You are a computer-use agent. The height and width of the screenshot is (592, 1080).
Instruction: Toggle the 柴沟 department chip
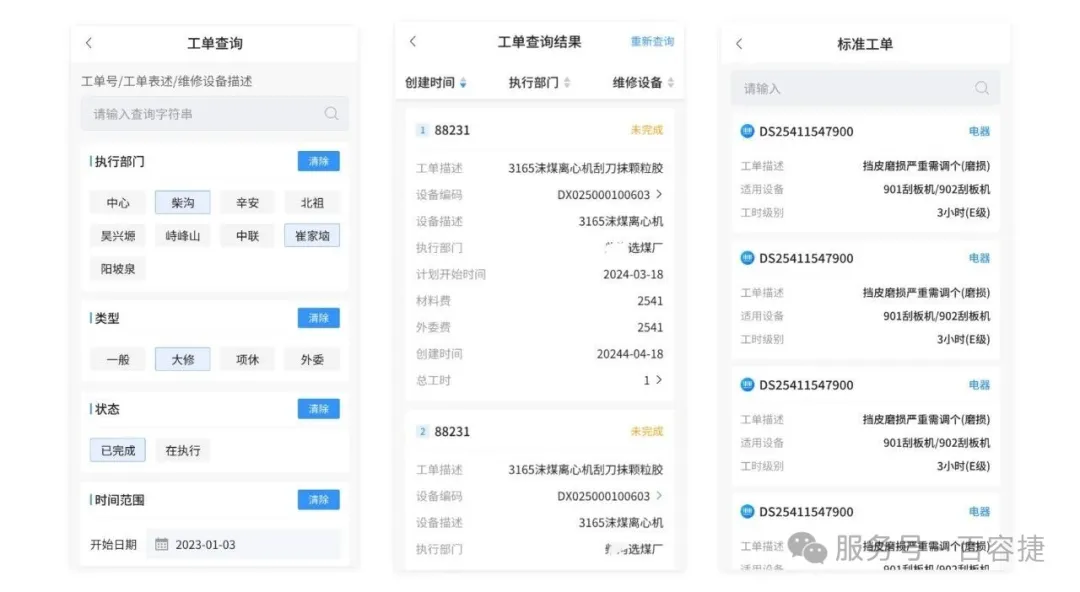tap(182, 203)
